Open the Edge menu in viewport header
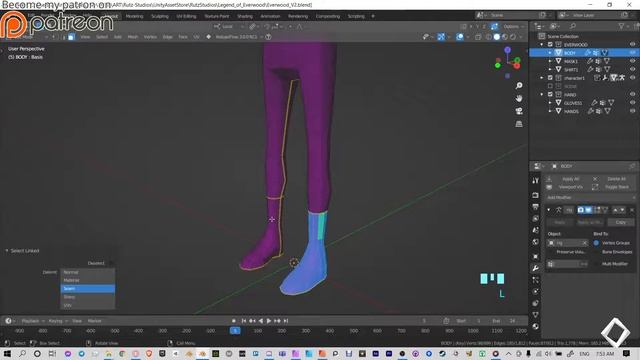Image resolution: width=640 pixels, height=360 pixels. tap(167, 37)
